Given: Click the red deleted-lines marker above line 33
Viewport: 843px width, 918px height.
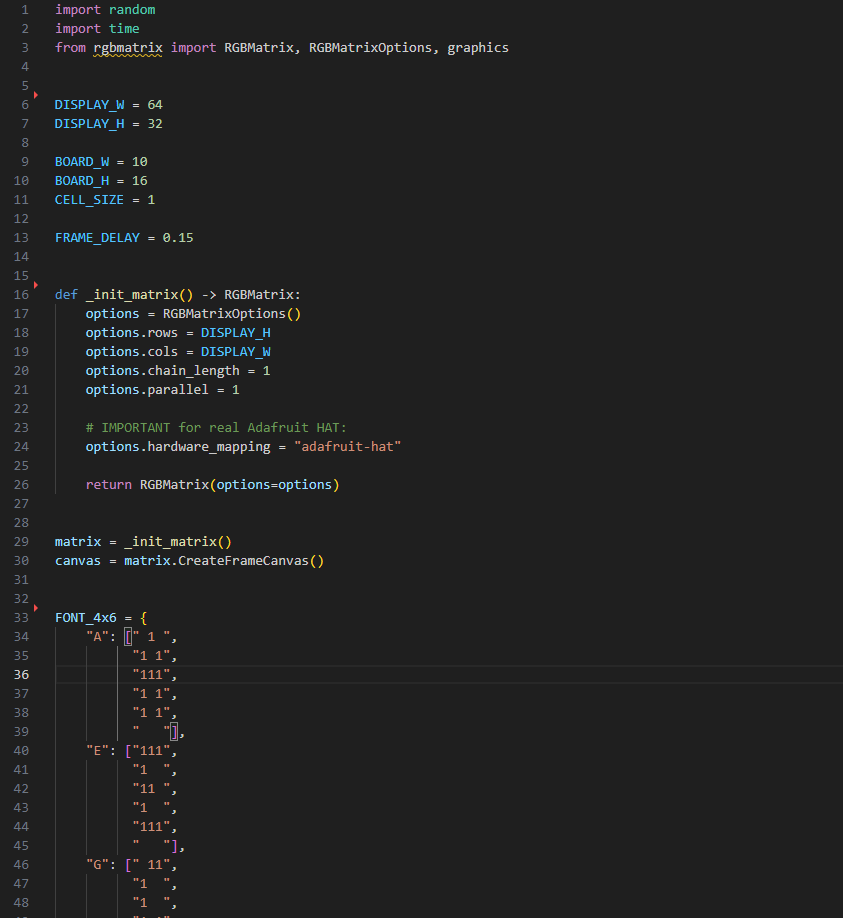Looking at the screenshot, I should [35, 608].
